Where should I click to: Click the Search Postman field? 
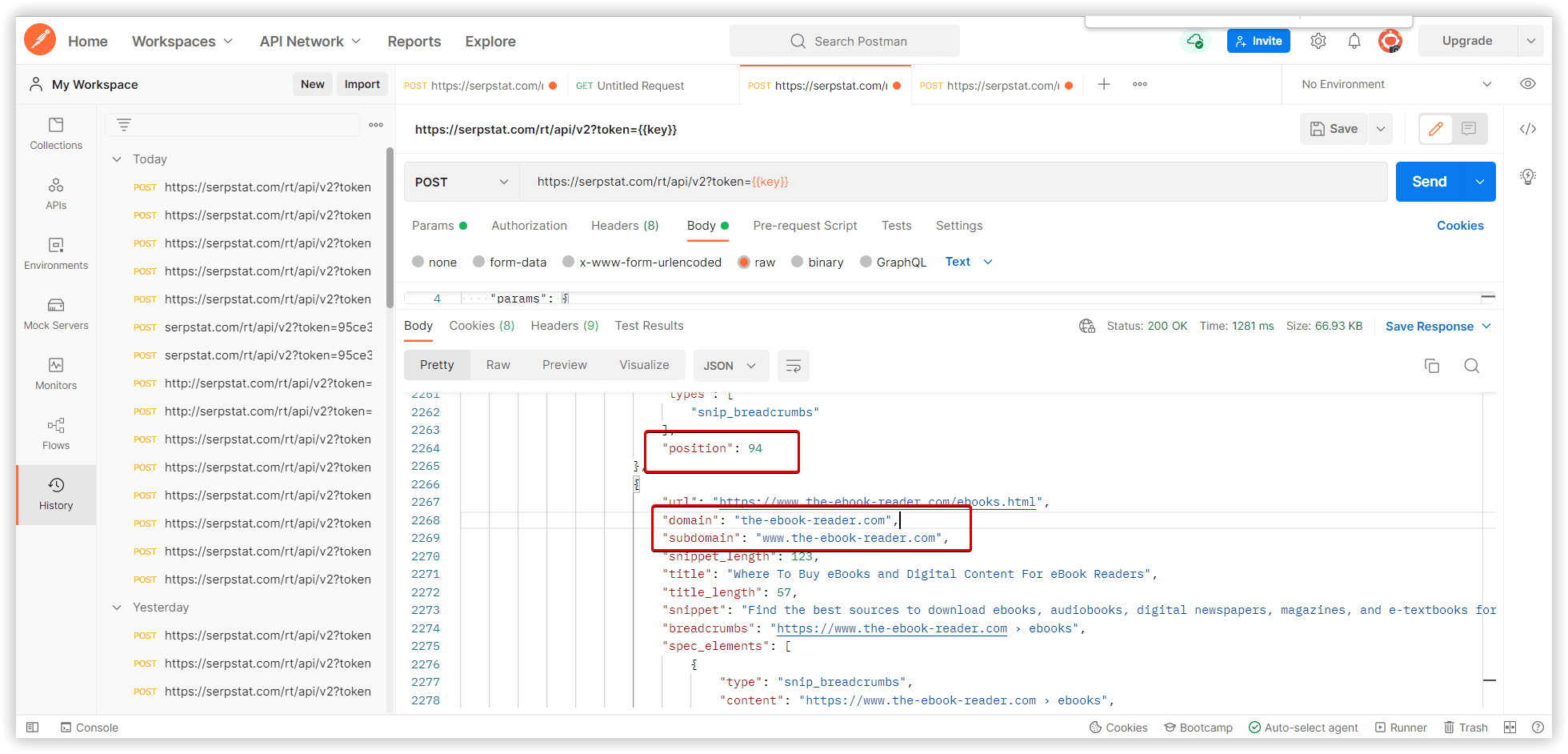click(x=845, y=41)
